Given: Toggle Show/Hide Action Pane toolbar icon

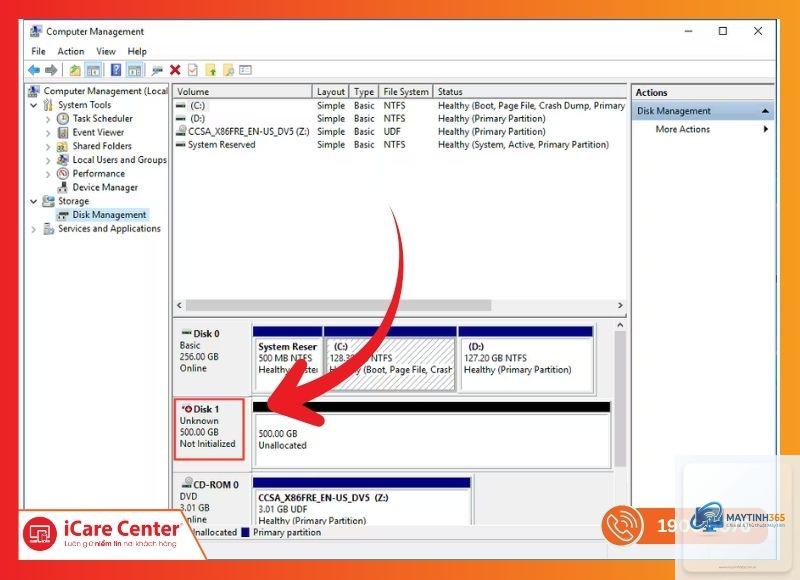Looking at the screenshot, I should click(134, 70).
